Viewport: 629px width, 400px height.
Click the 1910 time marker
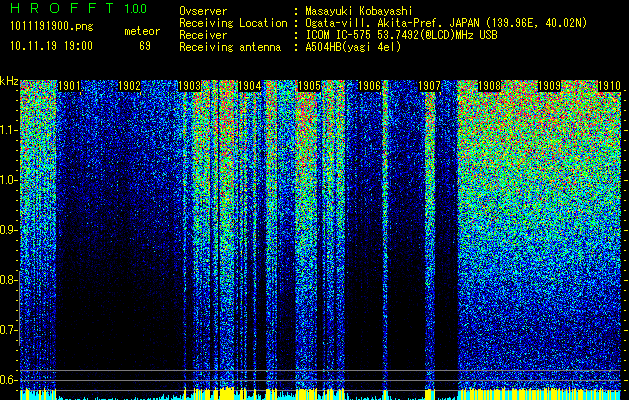(609, 86)
